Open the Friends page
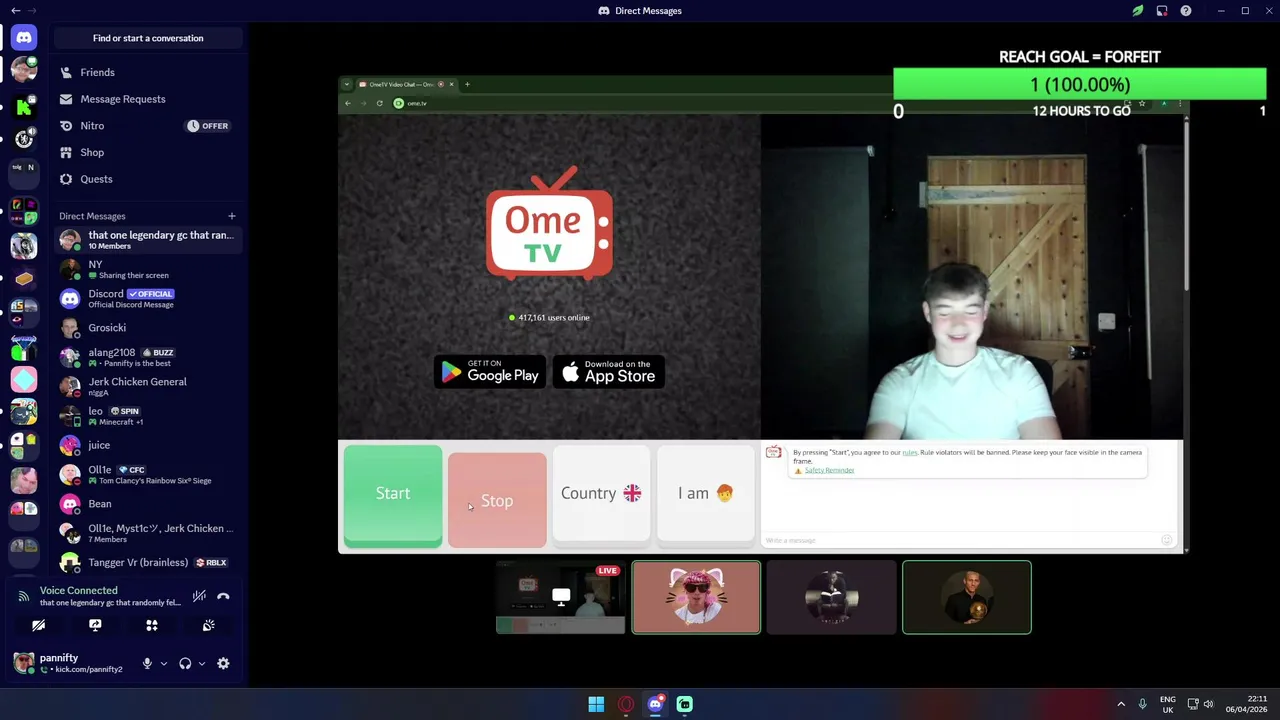Screen dimensions: 1280x720 coord(147,72)
